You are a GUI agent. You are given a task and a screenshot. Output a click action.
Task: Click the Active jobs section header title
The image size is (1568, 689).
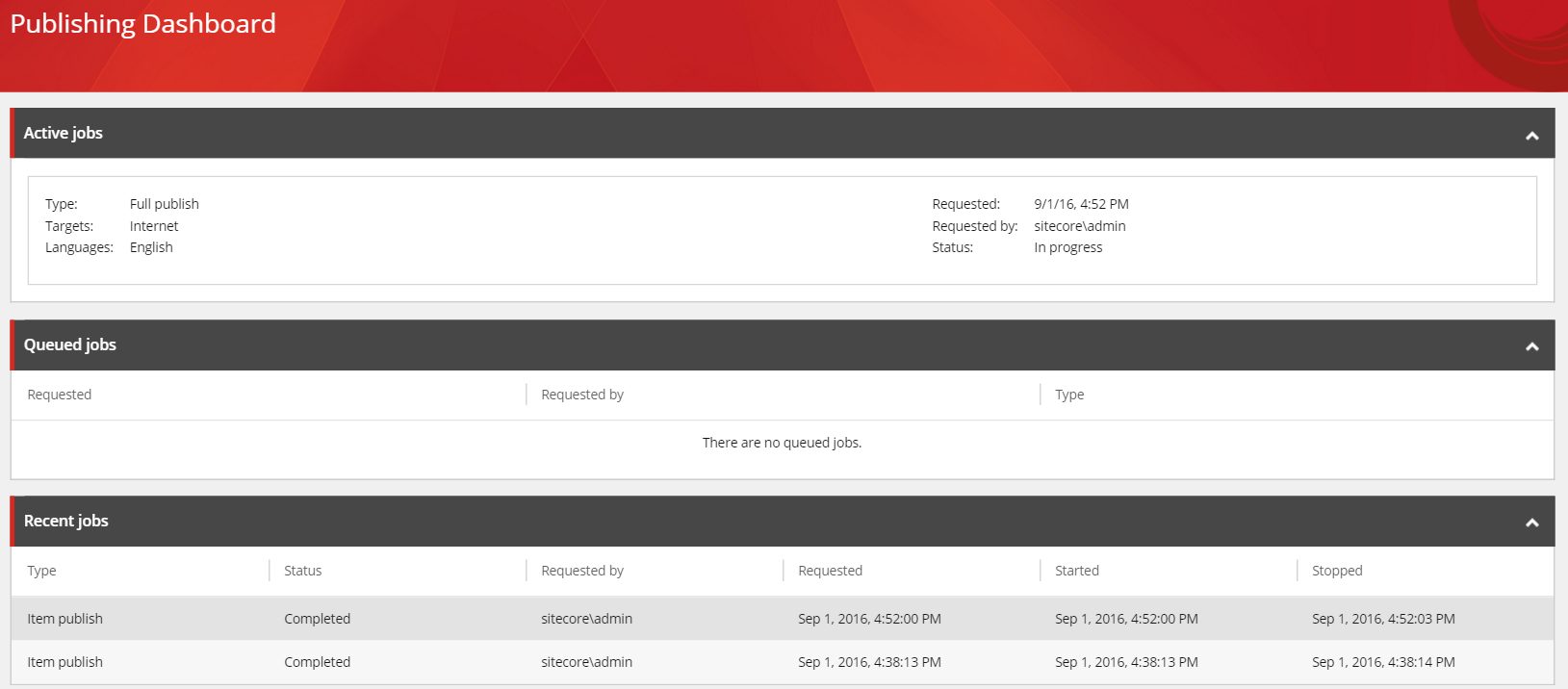pos(64,133)
